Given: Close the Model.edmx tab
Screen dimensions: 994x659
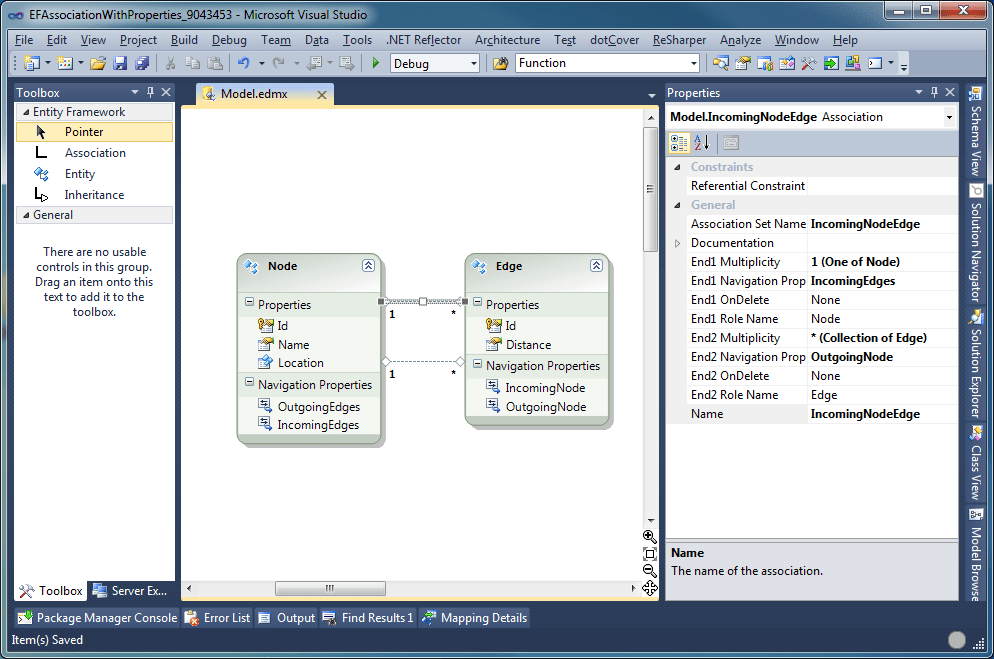Looking at the screenshot, I should click(x=322, y=95).
